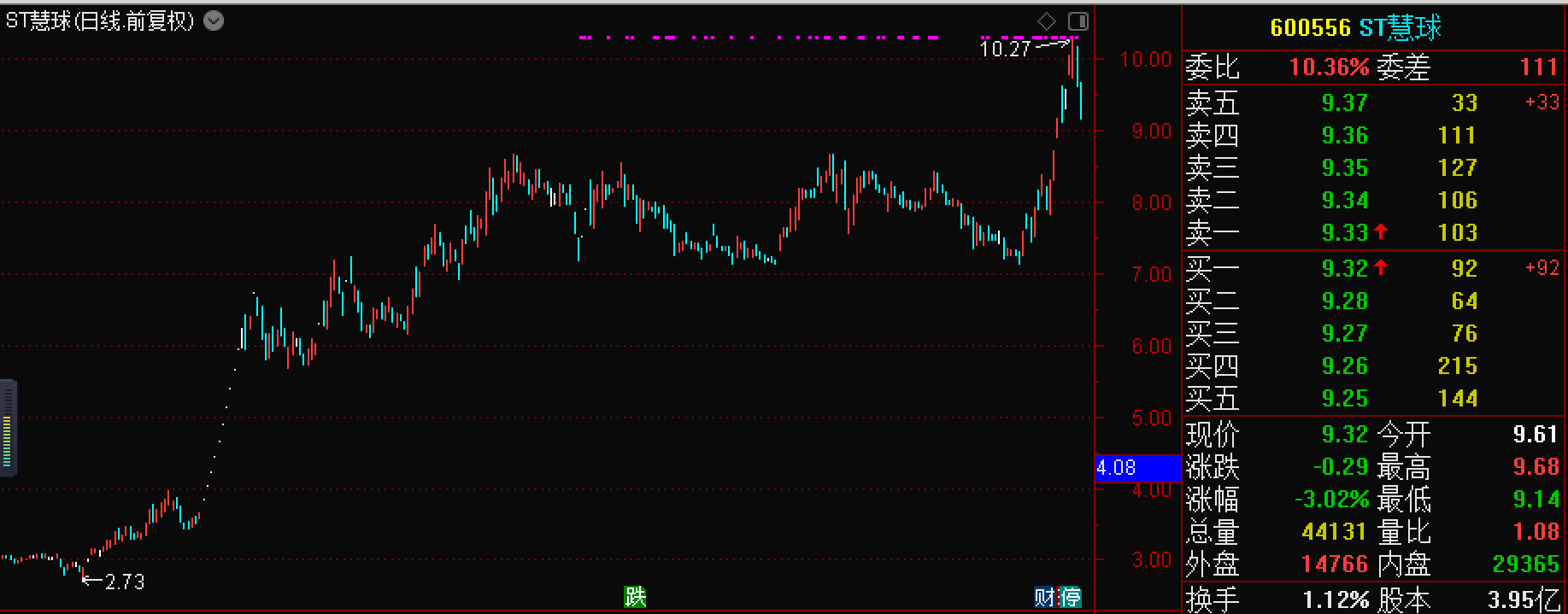This screenshot has height=614, width=1568.
Task: Click the 买一 volume 92
Action: (x=1464, y=268)
